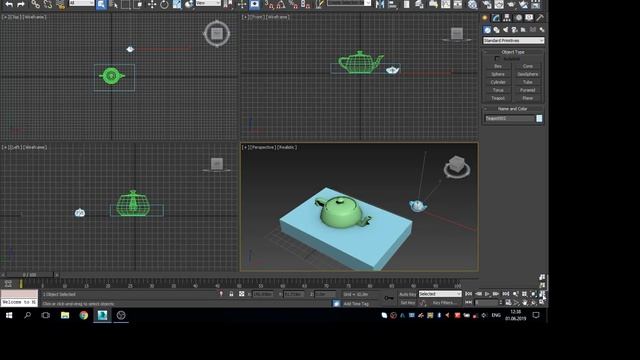
Task: Click the Box primitive button
Action: click(498, 66)
